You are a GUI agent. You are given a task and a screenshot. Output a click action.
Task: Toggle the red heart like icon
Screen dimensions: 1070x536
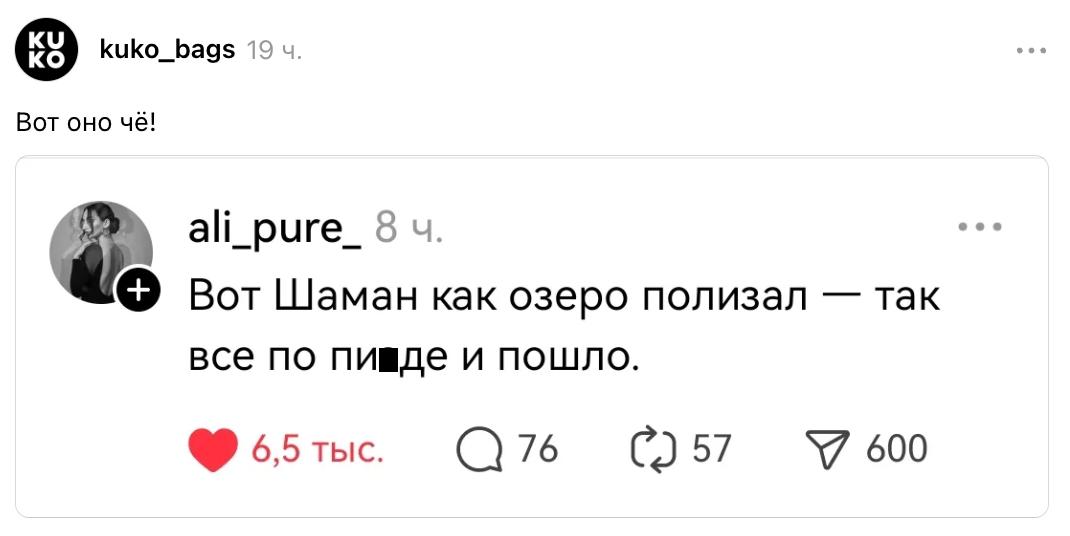pyautogui.click(x=213, y=450)
